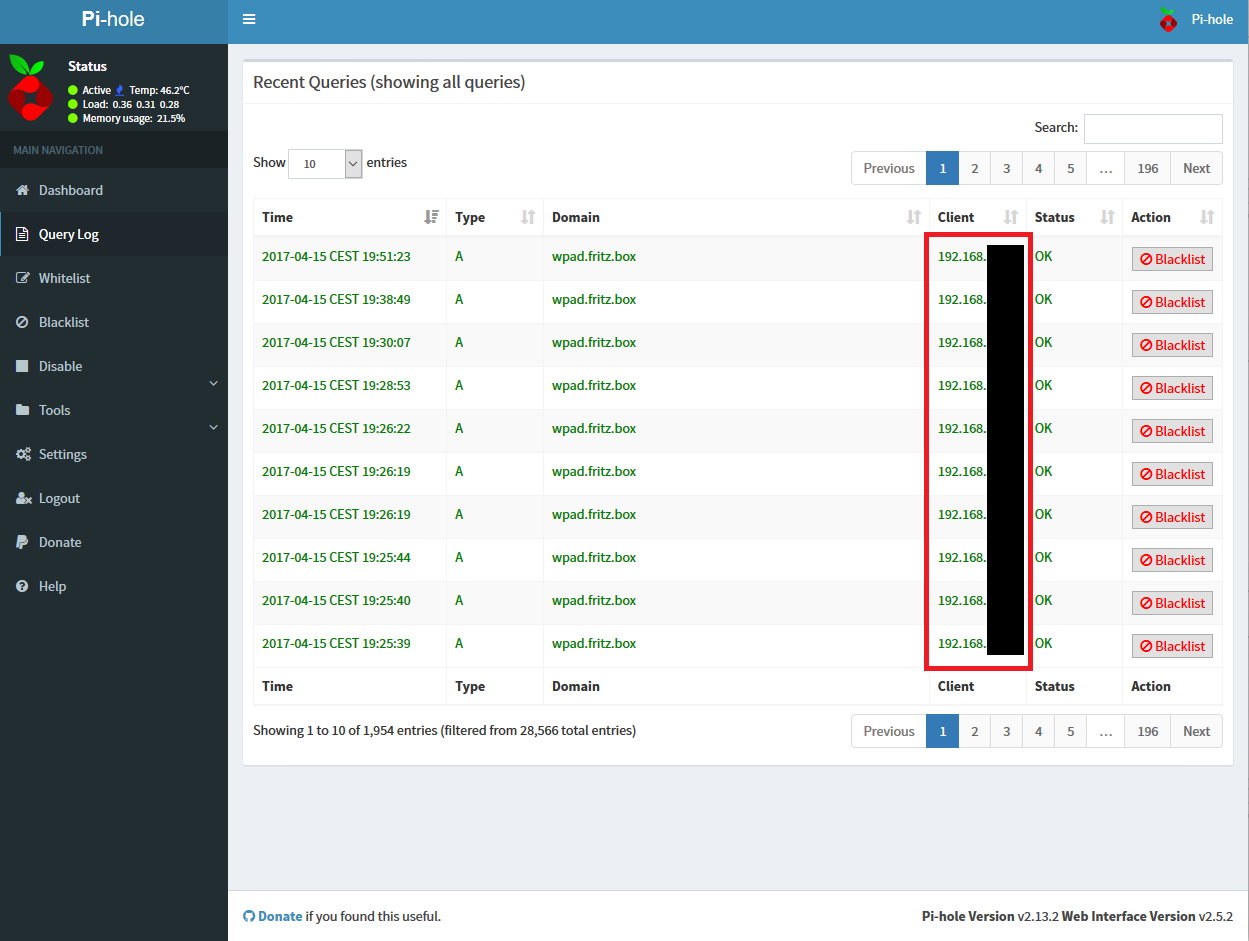Open the Pi-hole user menu at top right
Screen dimensions: 1249x941
1196,19
